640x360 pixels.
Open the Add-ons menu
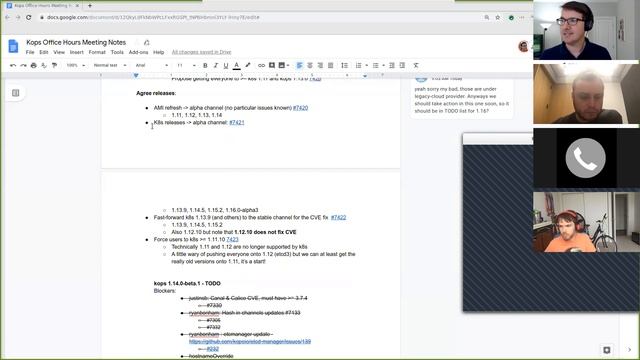138,52
